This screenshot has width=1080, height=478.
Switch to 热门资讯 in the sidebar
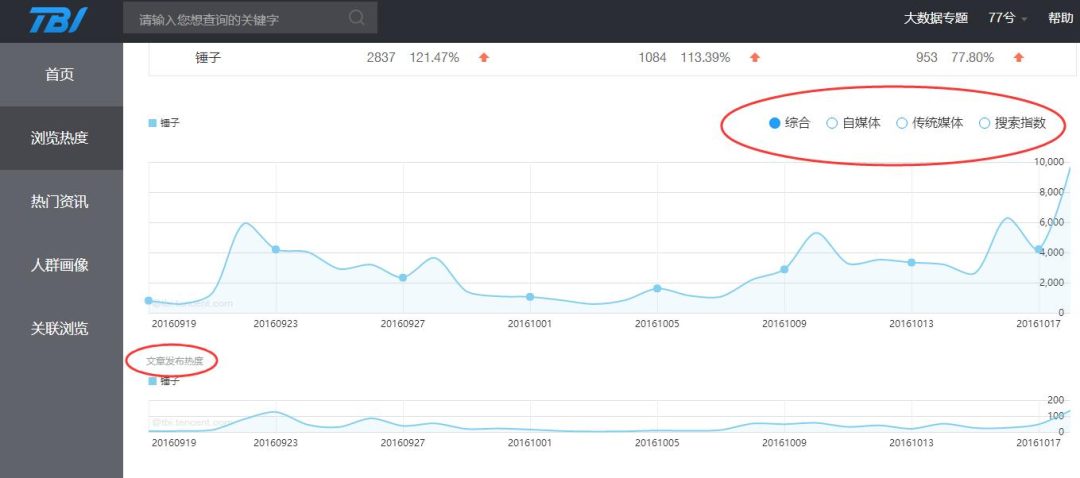[60, 202]
